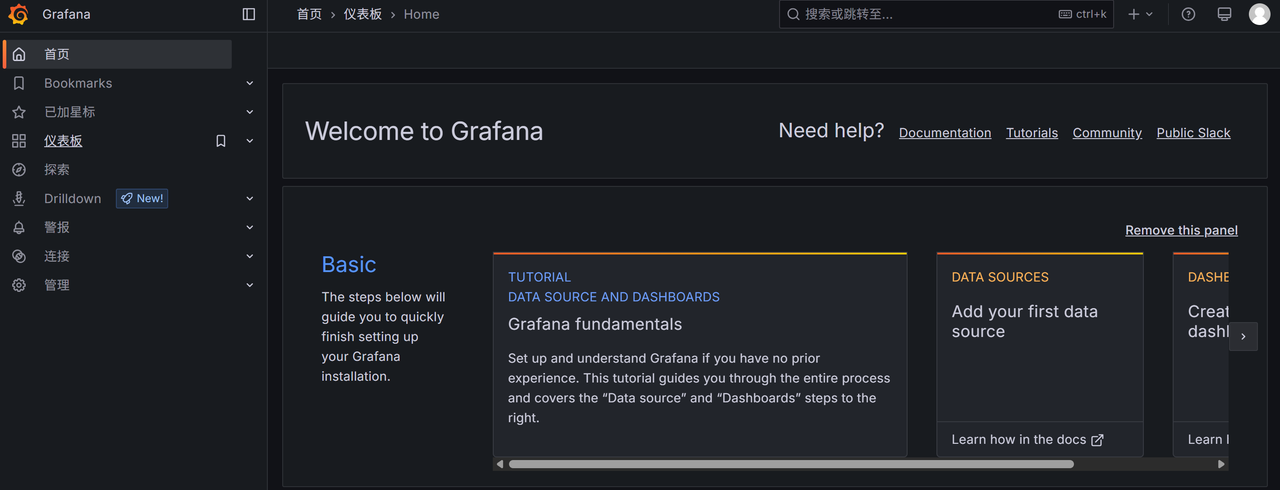
Task: Click the scrollbar left arrow
Action: click(500, 464)
